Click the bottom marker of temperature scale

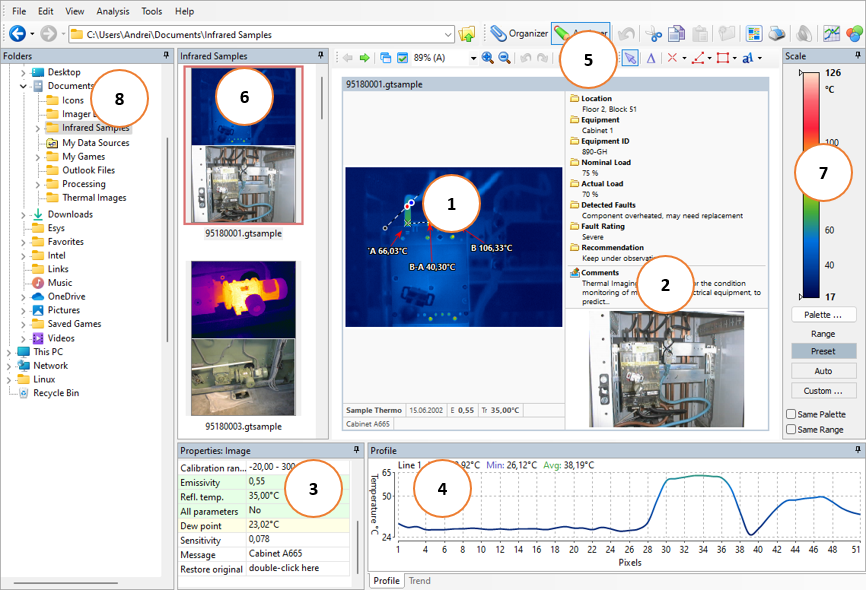click(x=801, y=297)
